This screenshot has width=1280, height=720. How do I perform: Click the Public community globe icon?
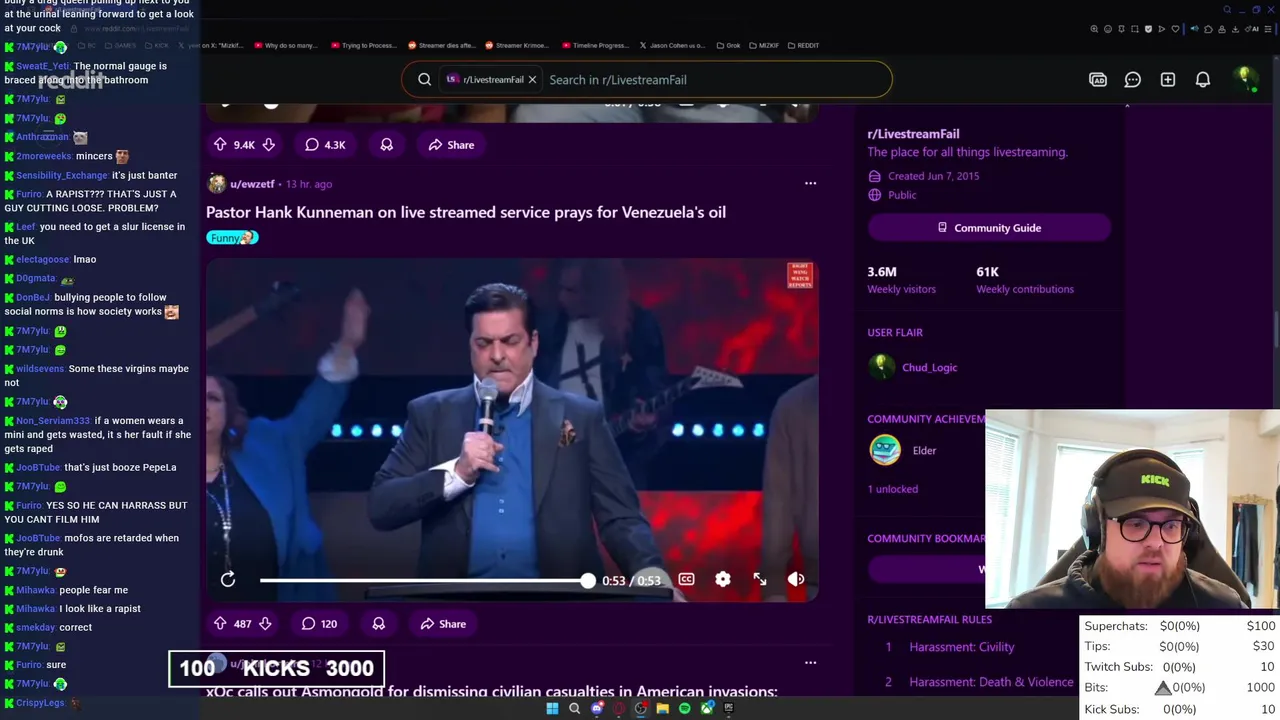point(875,195)
